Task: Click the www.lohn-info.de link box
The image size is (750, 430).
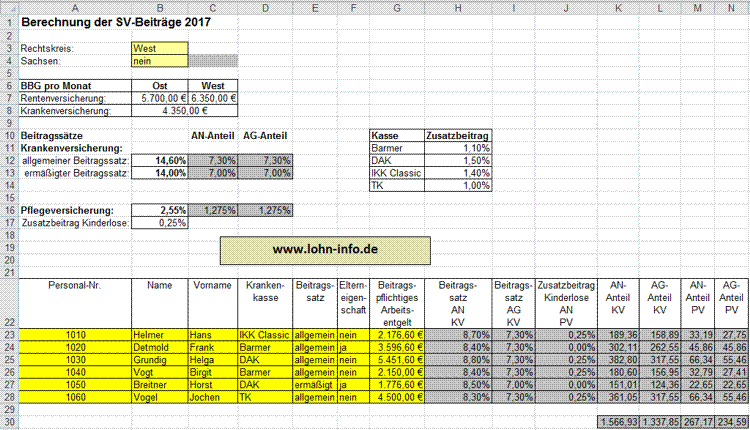Action: (x=325, y=250)
